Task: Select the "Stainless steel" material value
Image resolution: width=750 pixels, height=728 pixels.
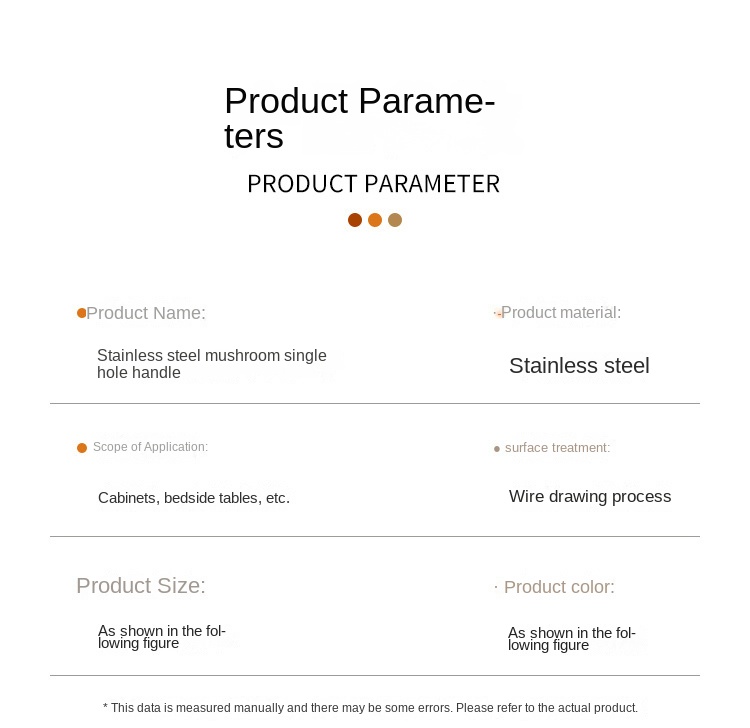Action: [x=579, y=366]
